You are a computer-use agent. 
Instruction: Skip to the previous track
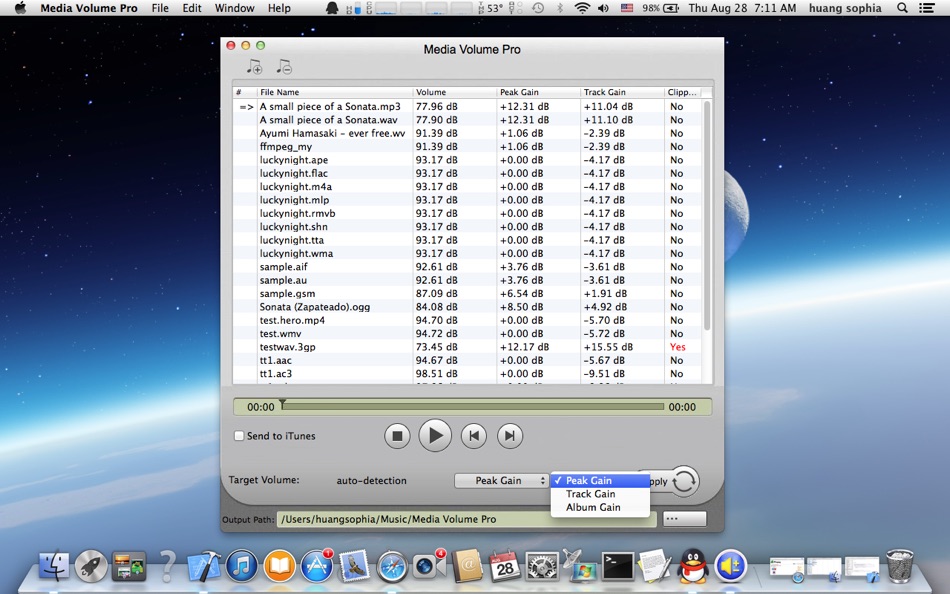coord(474,436)
